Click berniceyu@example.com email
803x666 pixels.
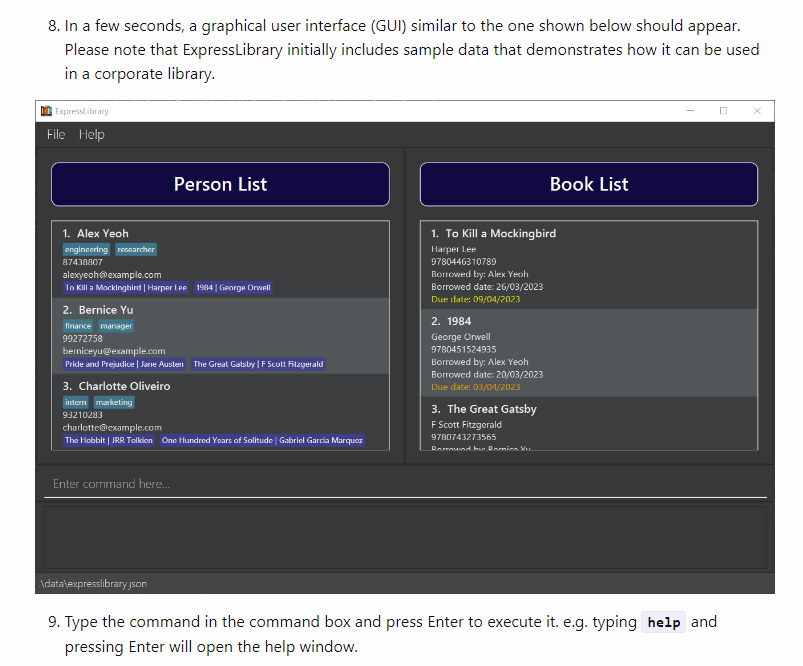click(x=114, y=351)
